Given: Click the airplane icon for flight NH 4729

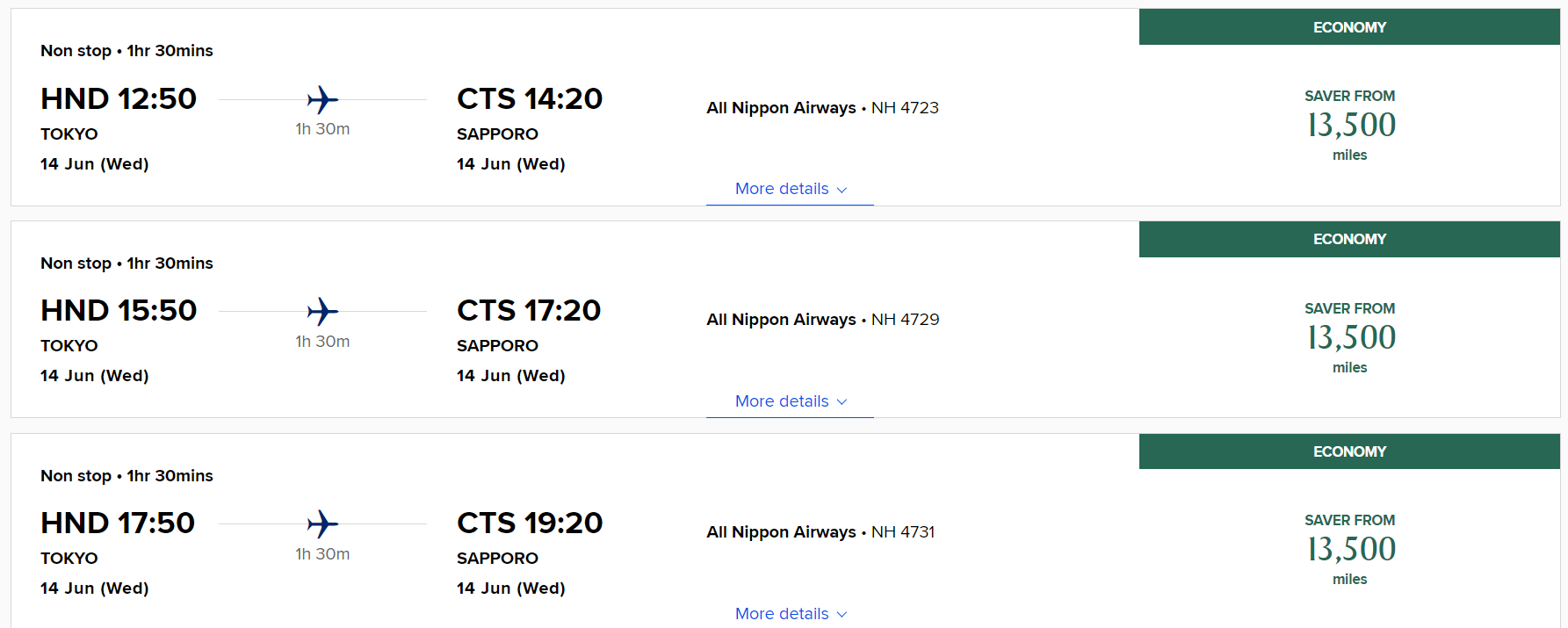Looking at the screenshot, I should (x=322, y=311).
